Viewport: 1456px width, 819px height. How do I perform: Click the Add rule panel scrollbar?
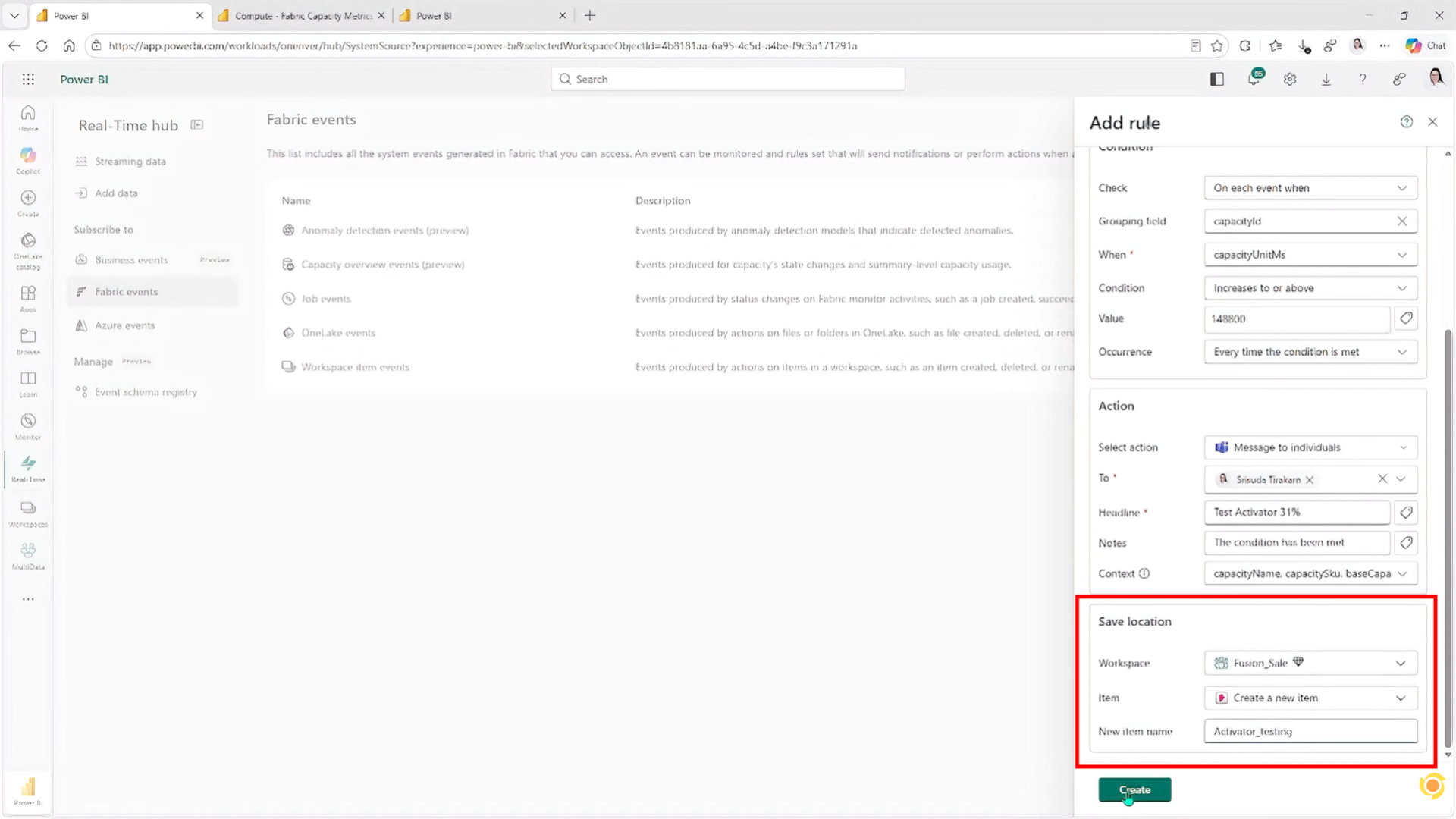(x=1448, y=538)
